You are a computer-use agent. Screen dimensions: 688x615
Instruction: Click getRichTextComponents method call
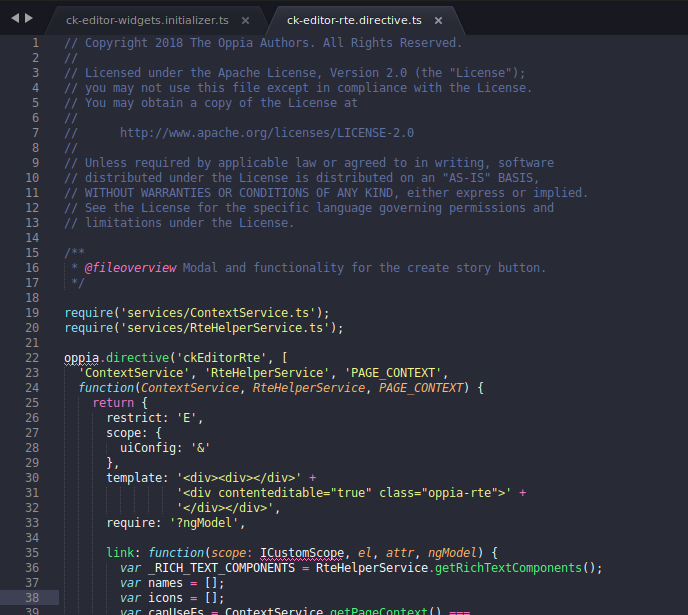(509, 568)
